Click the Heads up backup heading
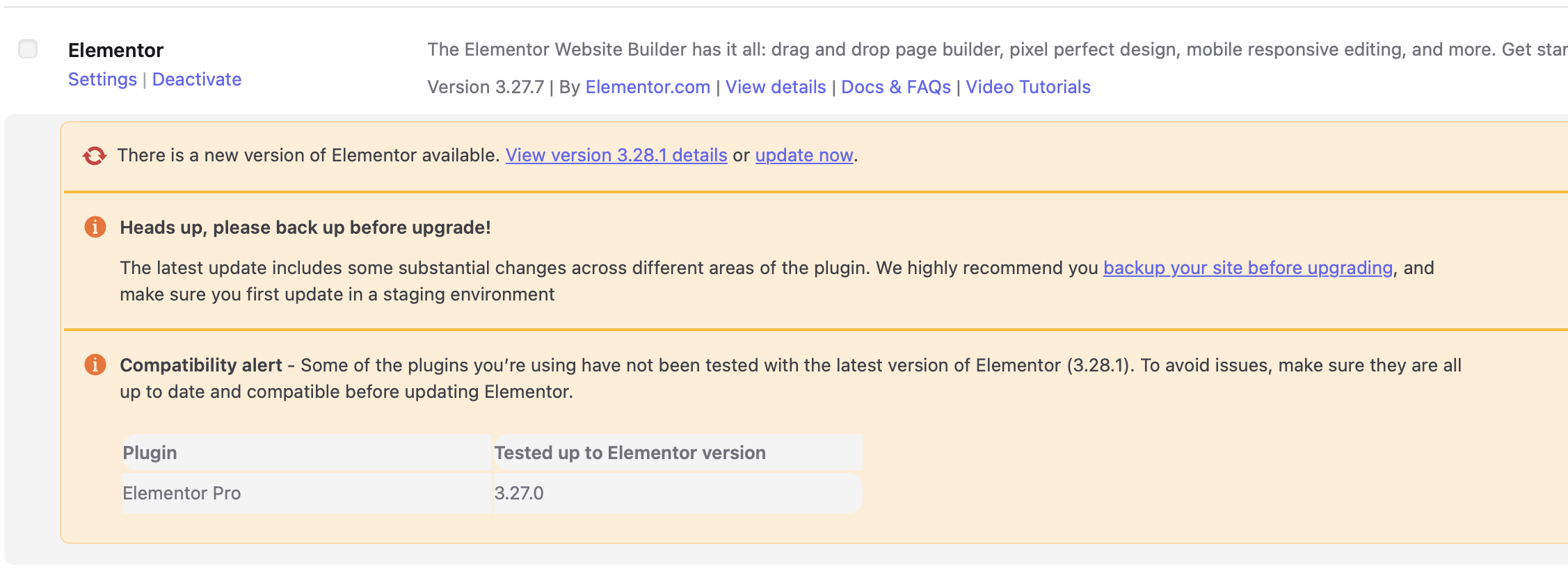The image size is (1568, 569). tap(305, 227)
